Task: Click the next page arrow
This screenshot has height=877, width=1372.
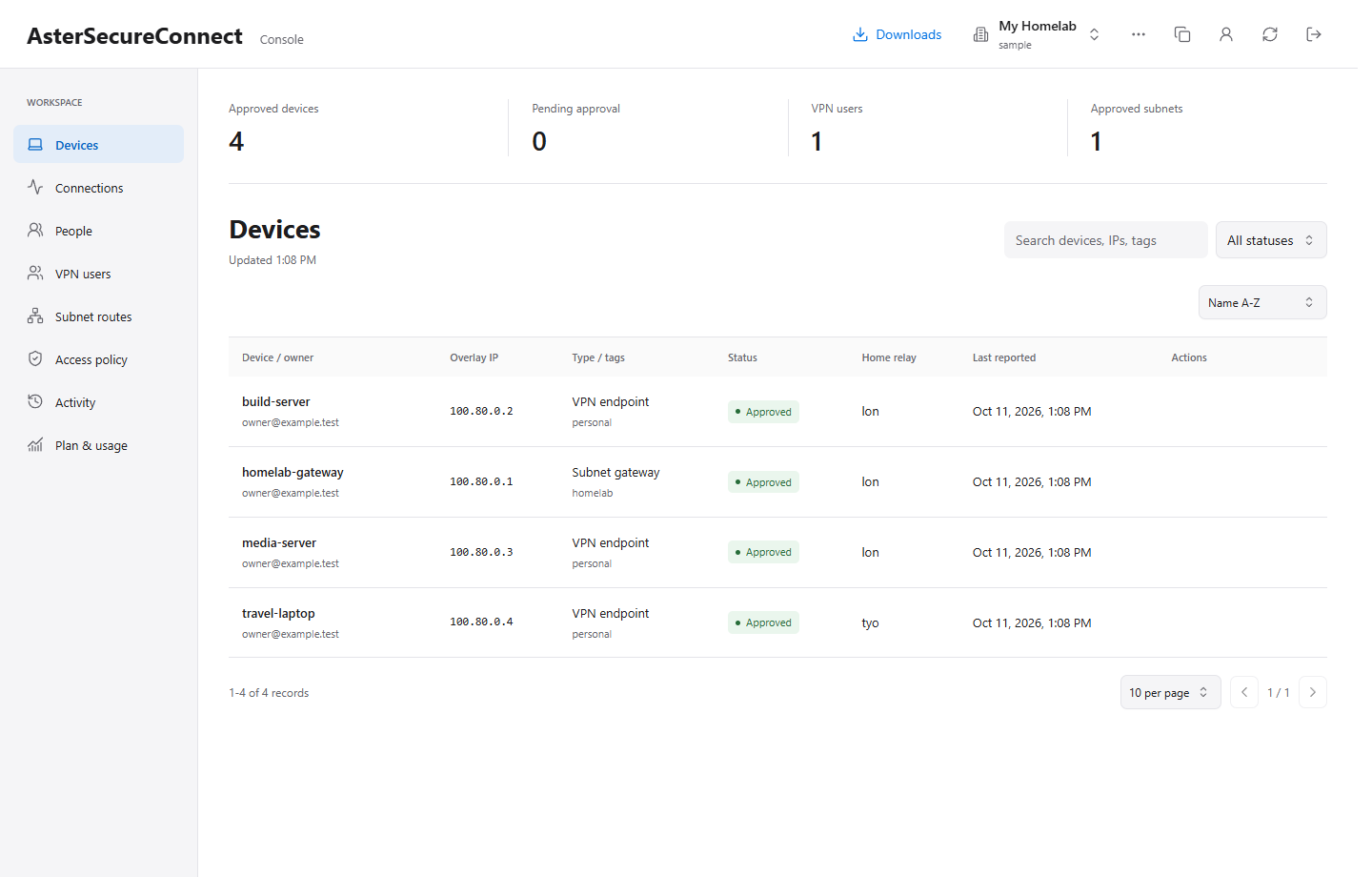Action: click(1313, 692)
